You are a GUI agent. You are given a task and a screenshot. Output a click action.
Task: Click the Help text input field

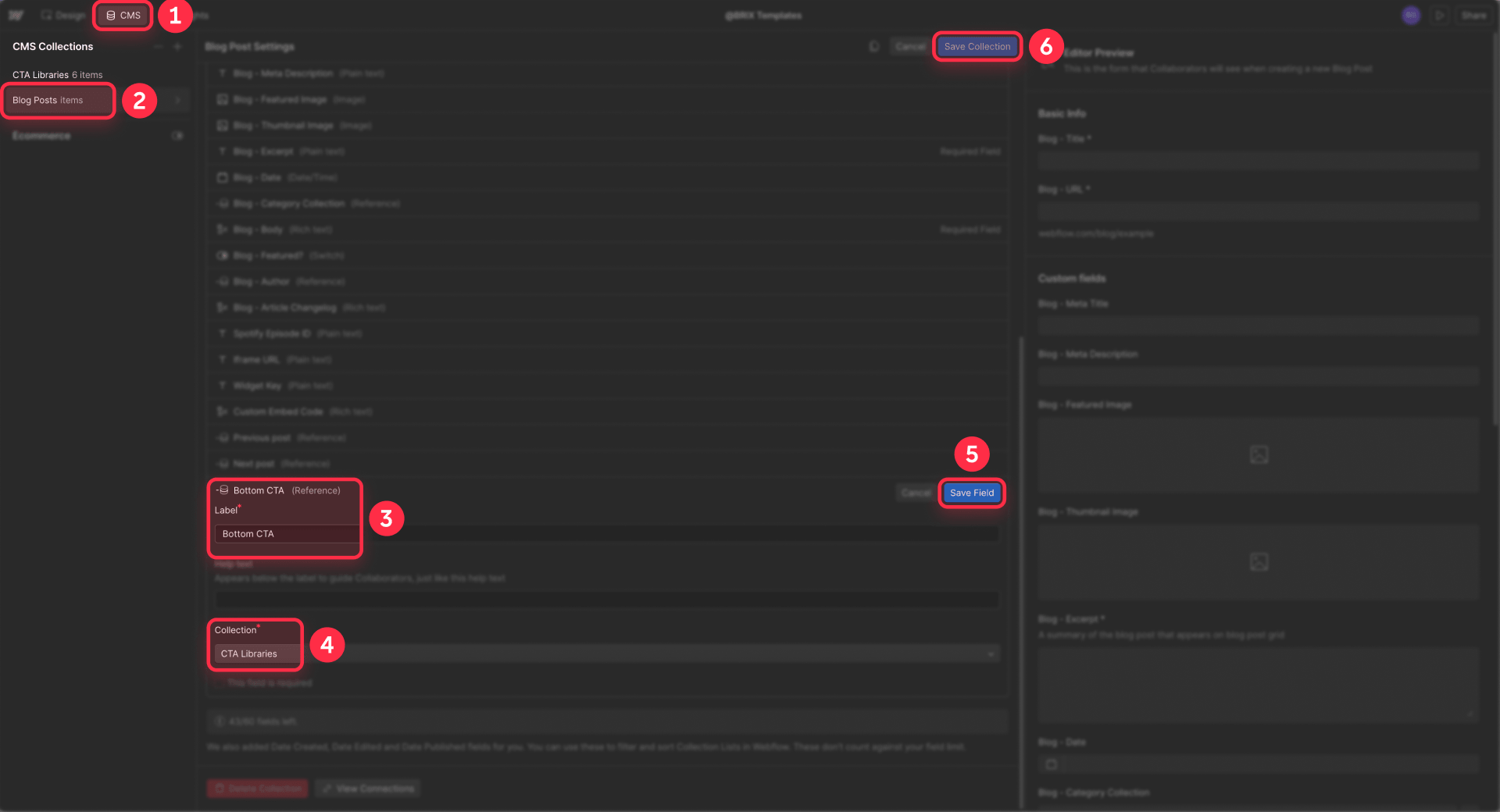[607, 600]
